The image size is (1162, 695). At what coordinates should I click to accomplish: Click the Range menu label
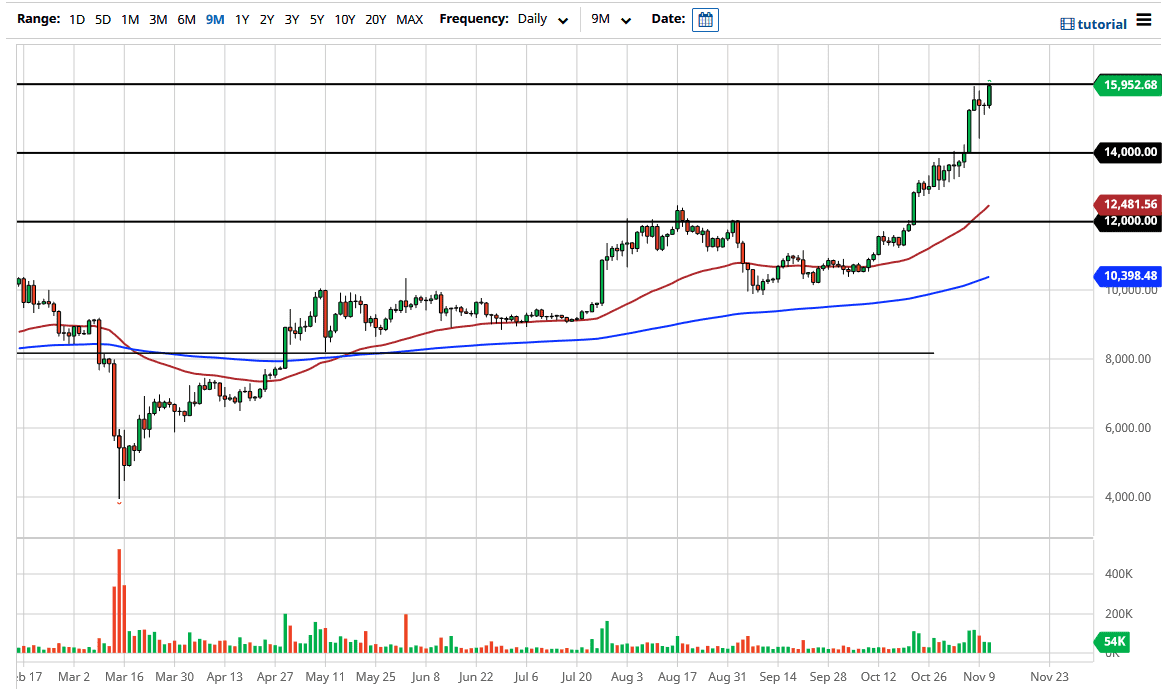pyautogui.click(x=39, y=18)
